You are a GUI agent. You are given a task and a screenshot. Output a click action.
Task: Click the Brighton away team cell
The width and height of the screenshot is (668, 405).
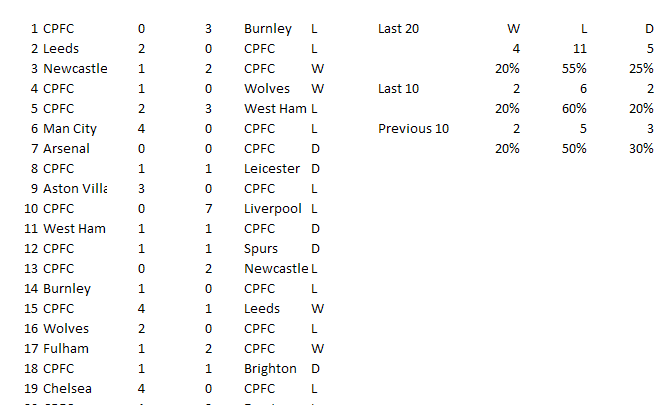270,369
